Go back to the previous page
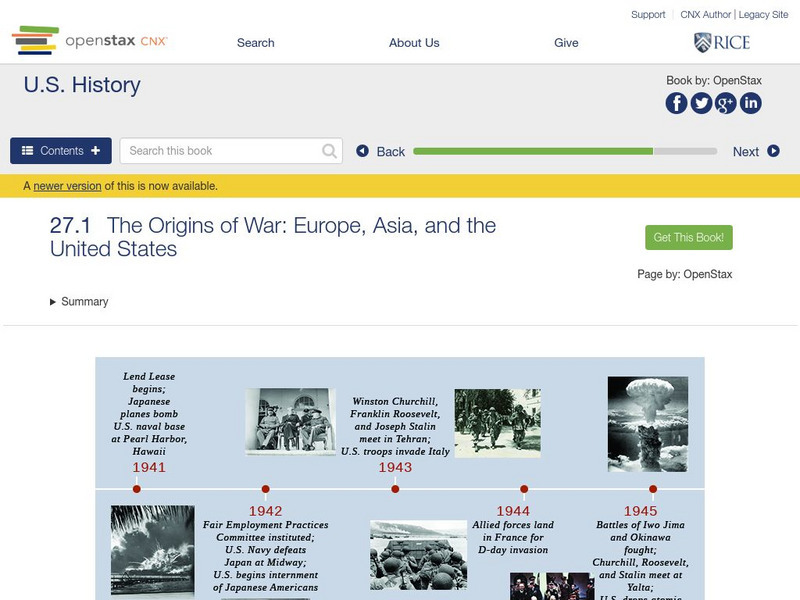Screen dimensions: 800x600 (x=381, y=152)
